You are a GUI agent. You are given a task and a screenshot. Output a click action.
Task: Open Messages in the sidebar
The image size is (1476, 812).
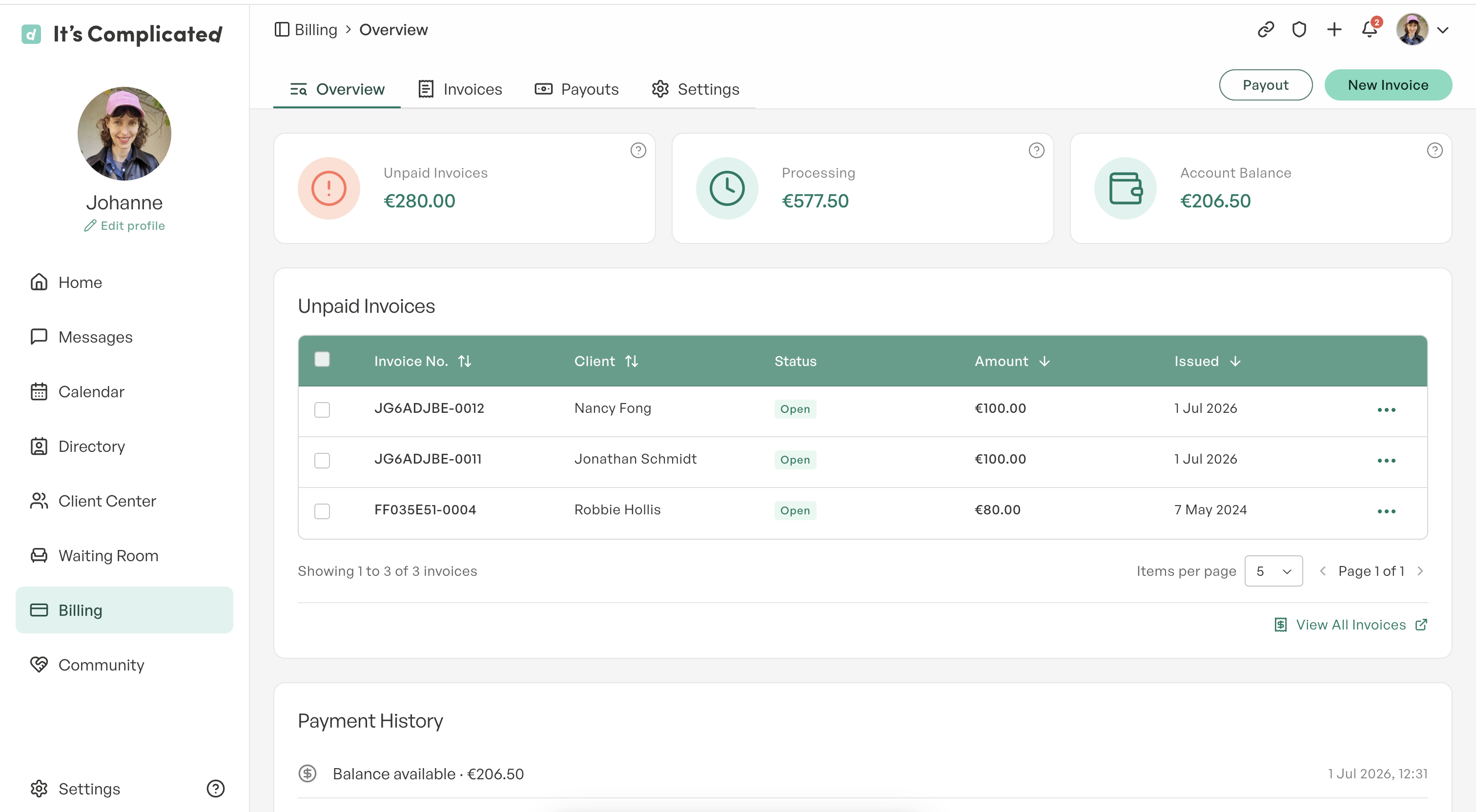pyautogui.click(x=124, y=337)
